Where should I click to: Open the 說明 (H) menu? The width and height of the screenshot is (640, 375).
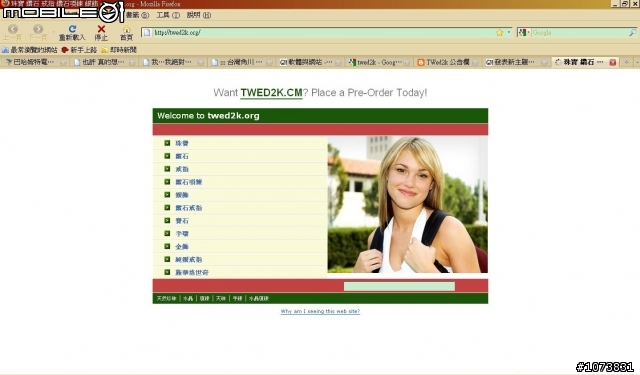coord(199,15)
